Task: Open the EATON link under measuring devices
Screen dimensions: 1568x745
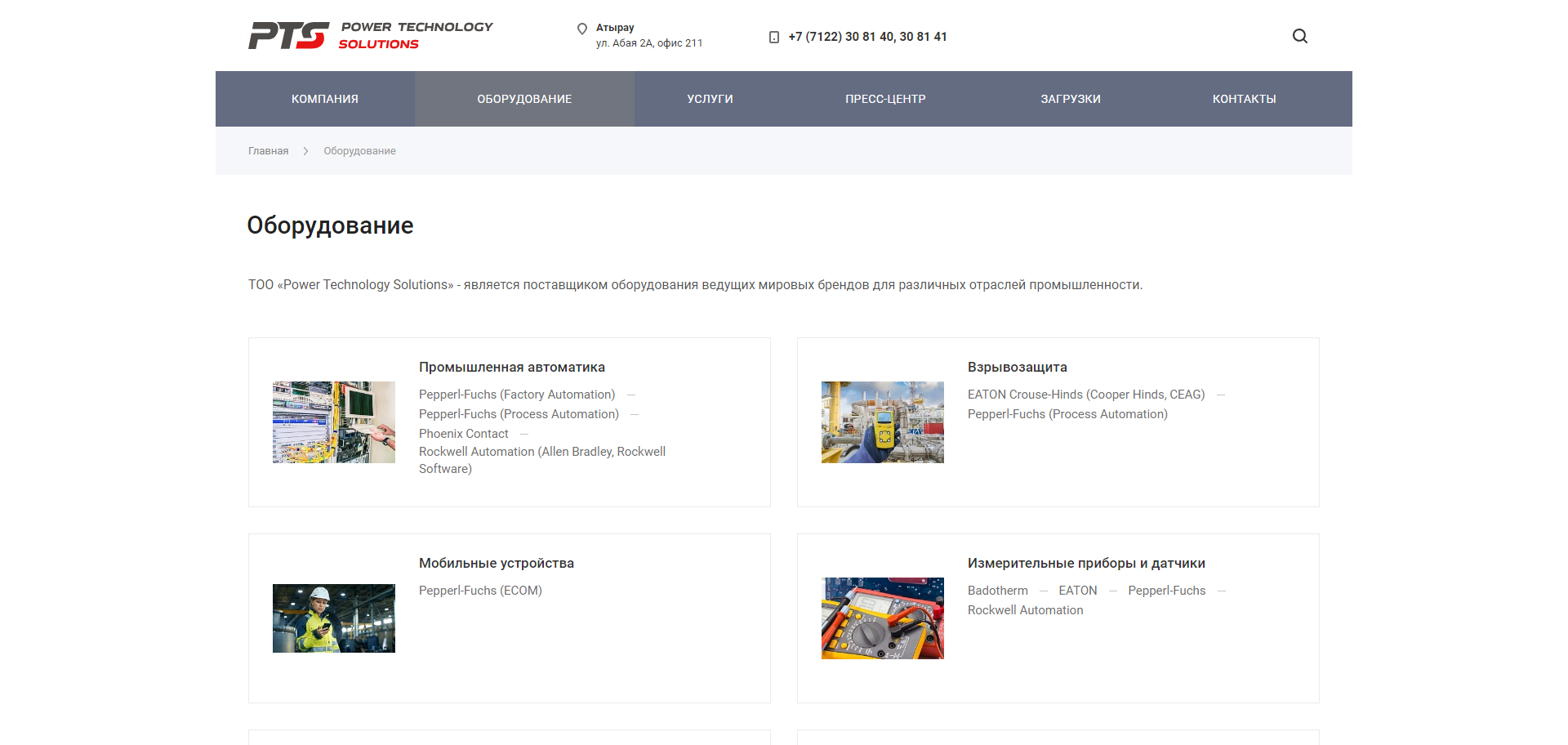Action: point(1078,591)
